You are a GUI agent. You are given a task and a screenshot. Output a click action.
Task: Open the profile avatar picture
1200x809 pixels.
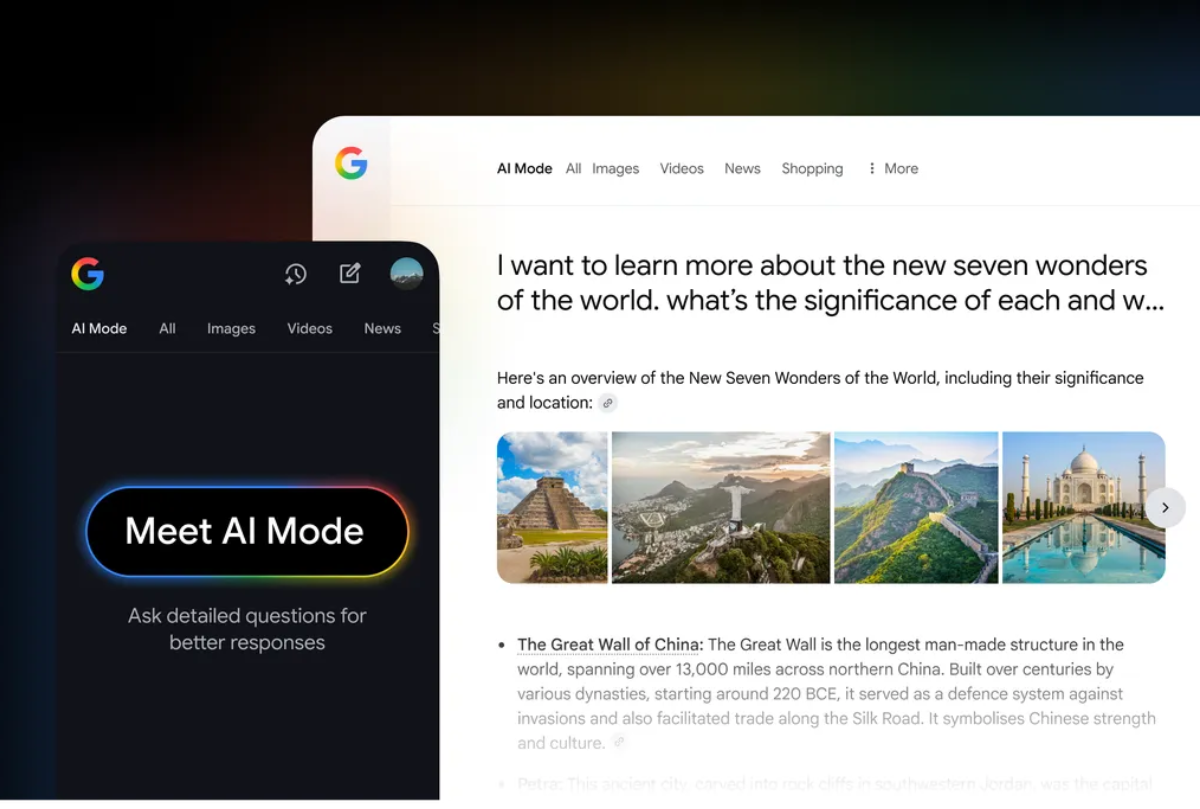[407, 273]
